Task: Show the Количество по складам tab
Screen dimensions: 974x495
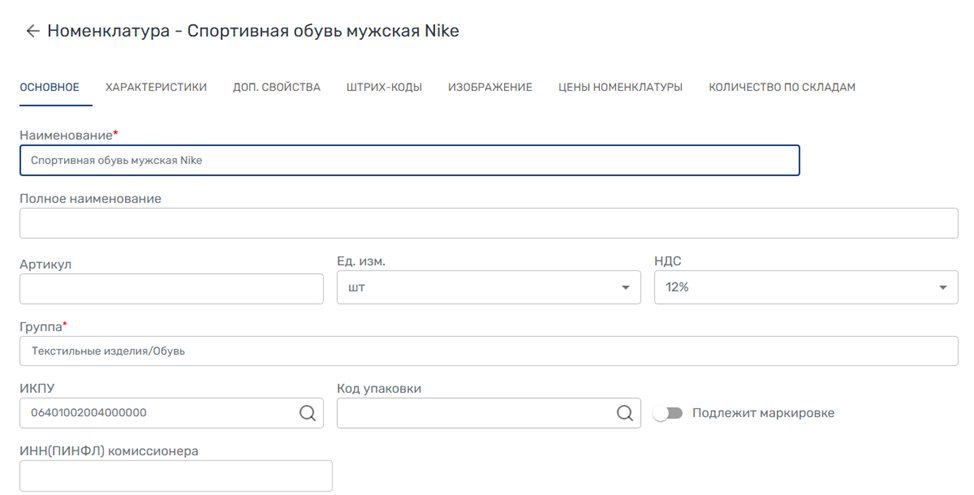Action: pos(782,88)
